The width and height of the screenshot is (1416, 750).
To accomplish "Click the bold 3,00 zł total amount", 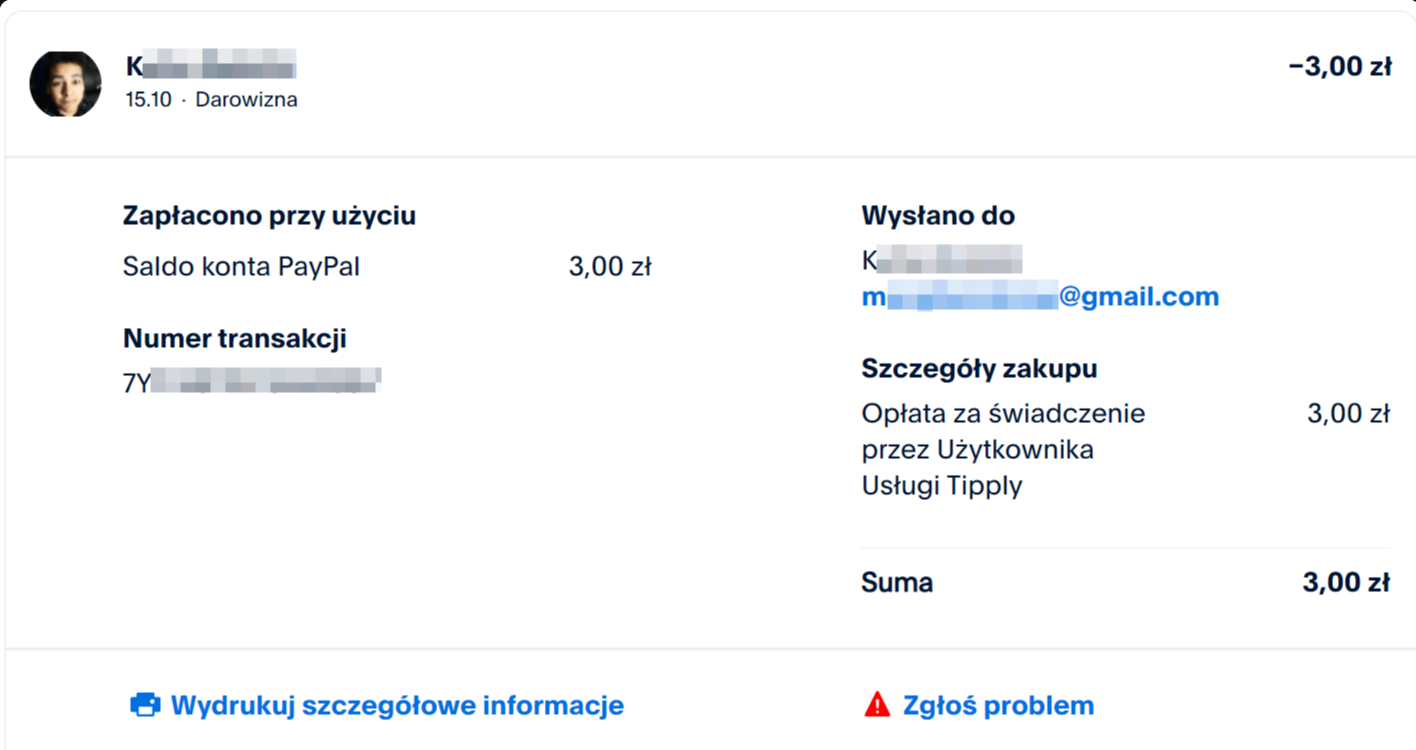I will (1346, 582).
